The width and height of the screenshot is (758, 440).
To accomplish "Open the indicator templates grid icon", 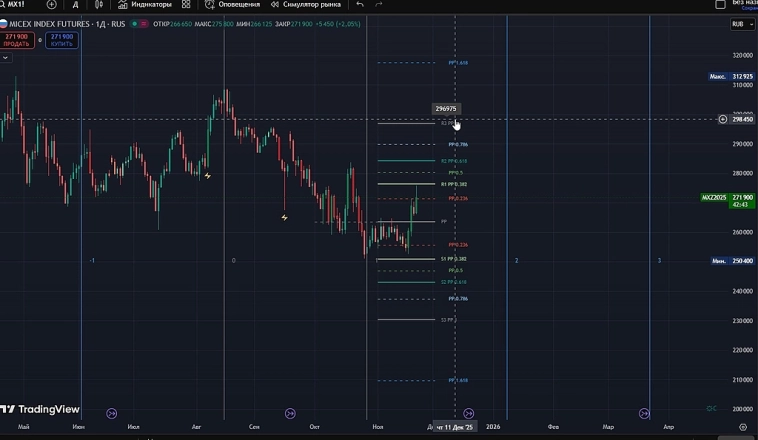I will point(186,5).
